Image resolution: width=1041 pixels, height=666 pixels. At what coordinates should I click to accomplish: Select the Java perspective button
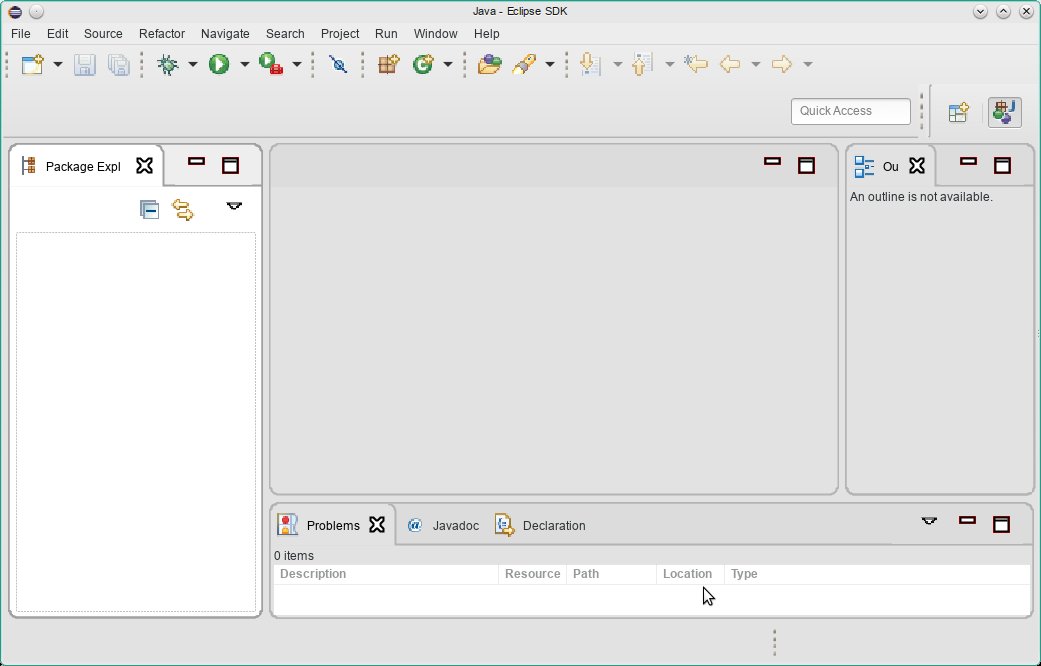pos(1004,112)
